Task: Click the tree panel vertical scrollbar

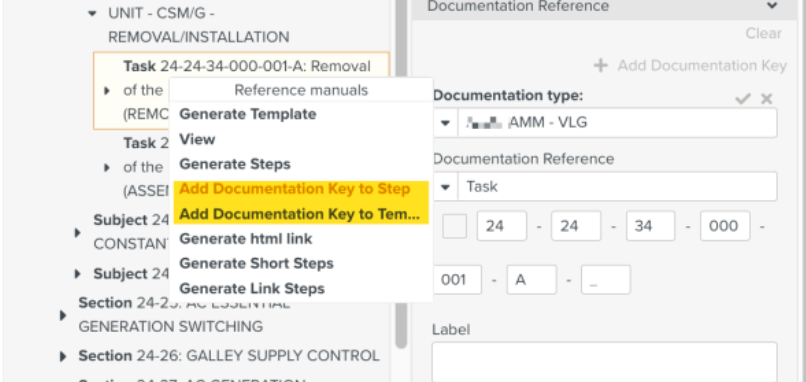Action: point(401,175)
